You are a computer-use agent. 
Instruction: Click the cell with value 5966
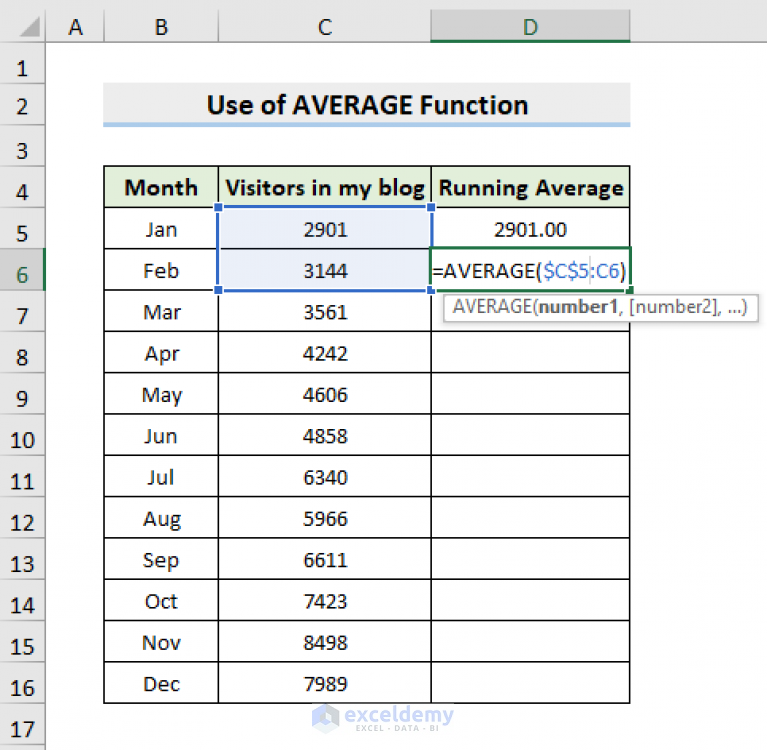point(324,518)
